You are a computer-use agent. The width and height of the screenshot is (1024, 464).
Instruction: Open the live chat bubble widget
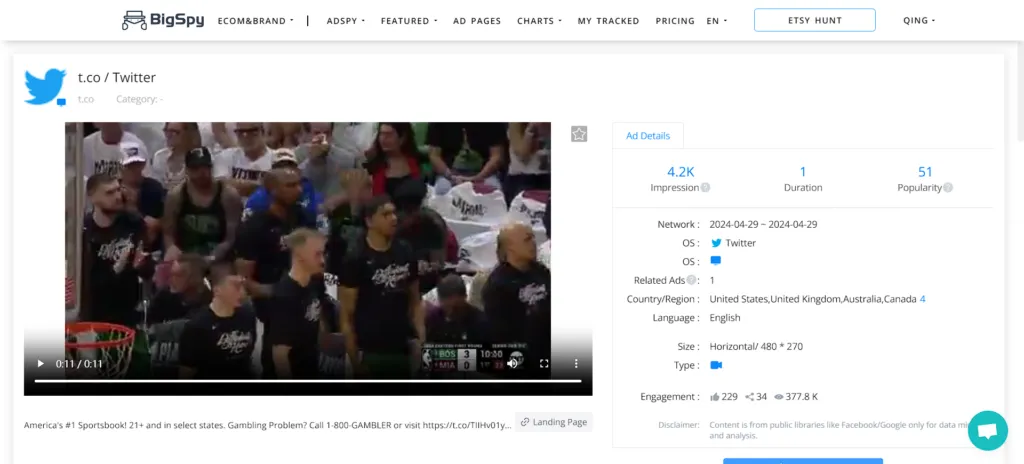coord(987,430)
